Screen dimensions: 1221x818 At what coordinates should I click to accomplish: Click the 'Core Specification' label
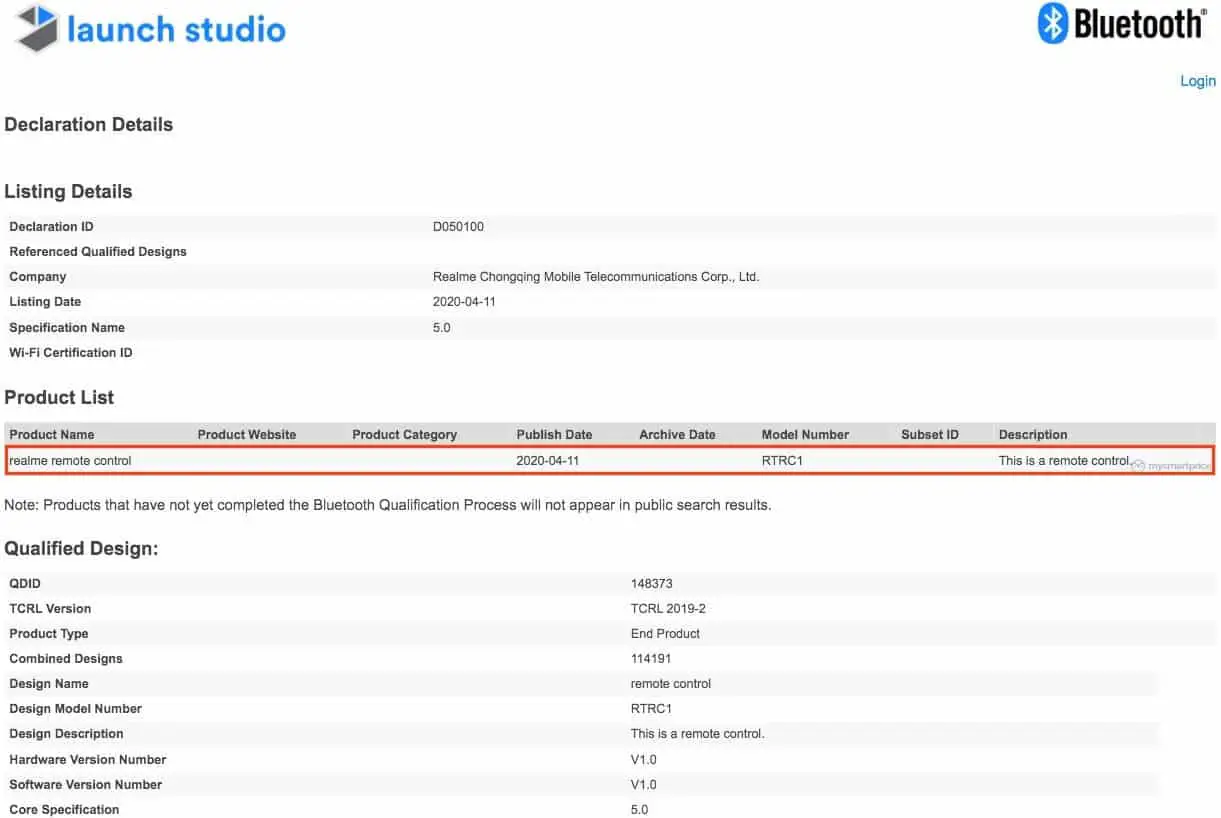[64, 810]
